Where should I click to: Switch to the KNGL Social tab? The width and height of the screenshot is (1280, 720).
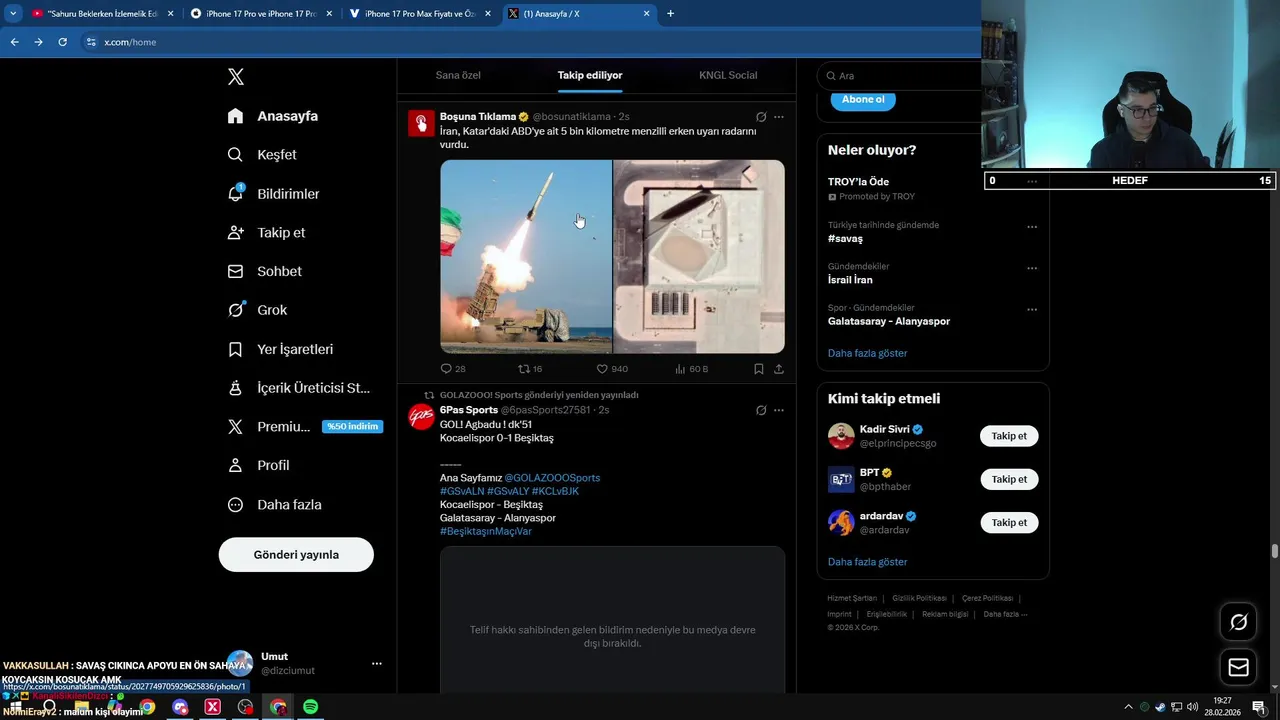pos(728,75)
